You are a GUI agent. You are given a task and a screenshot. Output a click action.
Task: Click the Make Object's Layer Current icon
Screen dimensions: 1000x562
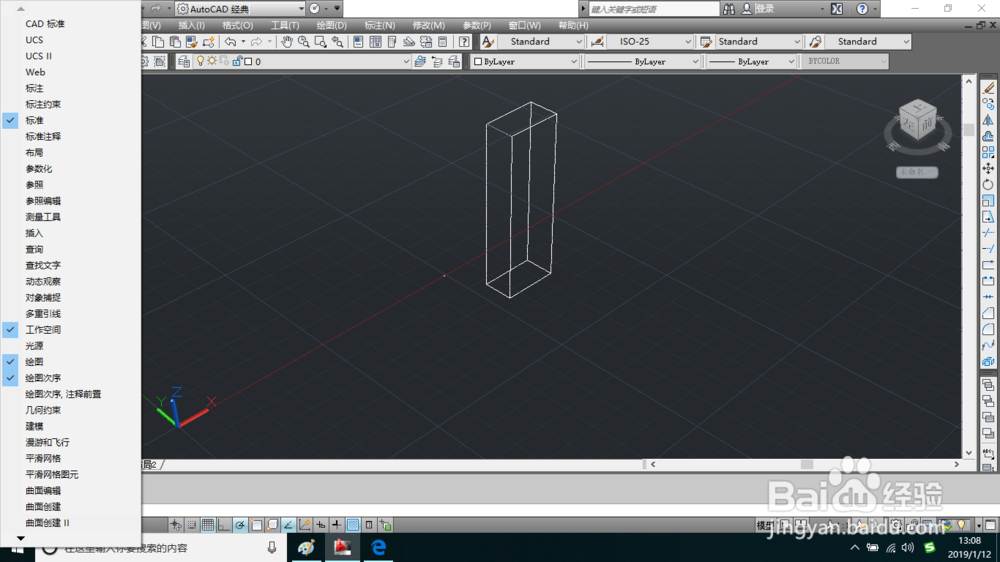(420, 61)
